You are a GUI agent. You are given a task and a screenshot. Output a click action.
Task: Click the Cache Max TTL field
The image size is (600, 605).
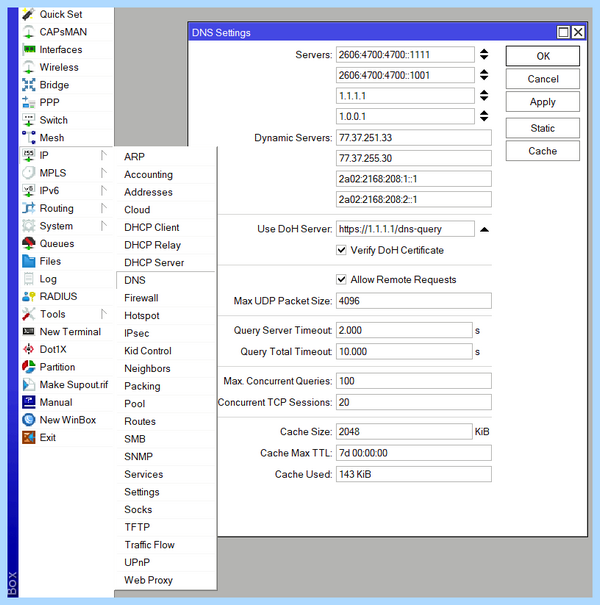pos(414,453)
